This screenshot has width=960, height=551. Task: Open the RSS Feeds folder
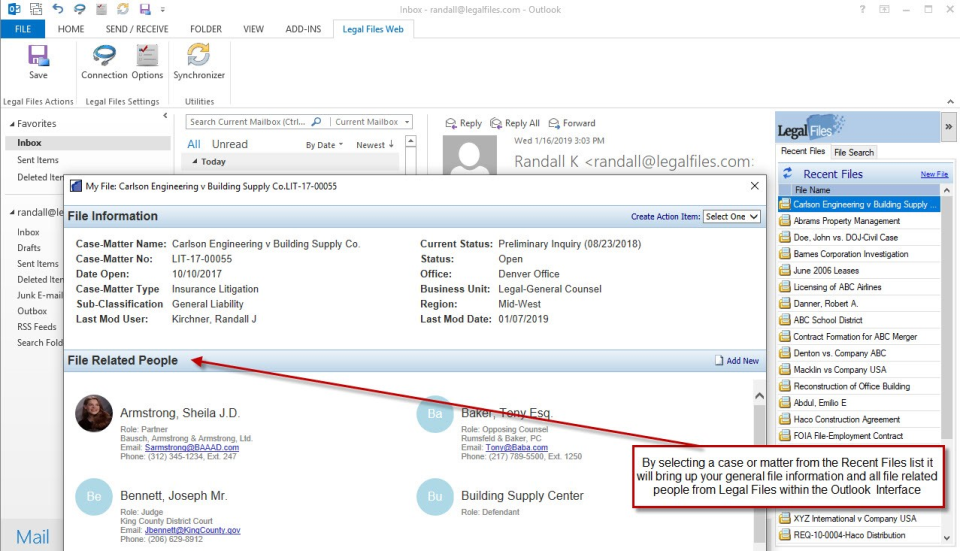tap(37, 327)
